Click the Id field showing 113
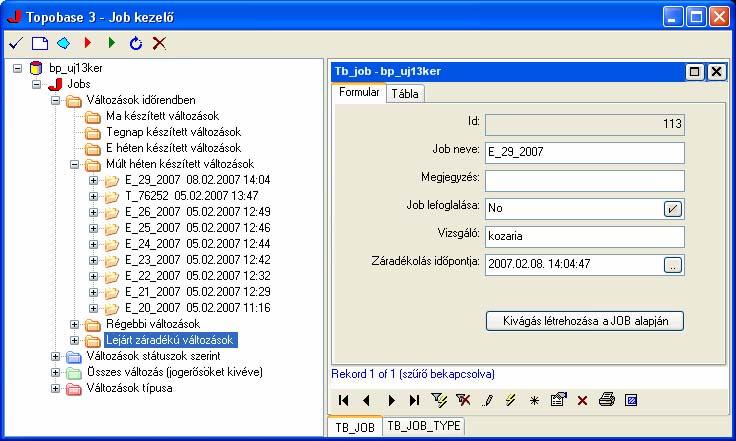This screenshot has width=736, height=441. [x=585, y=125]
